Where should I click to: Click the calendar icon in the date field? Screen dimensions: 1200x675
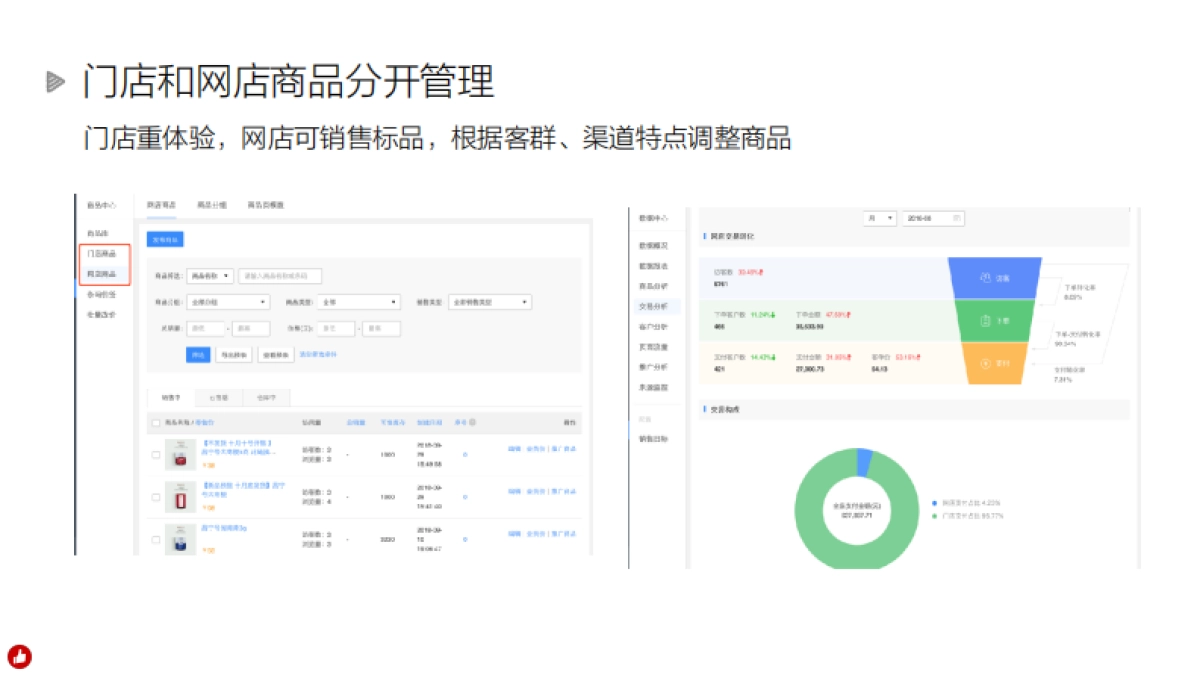tap(957, 218)
